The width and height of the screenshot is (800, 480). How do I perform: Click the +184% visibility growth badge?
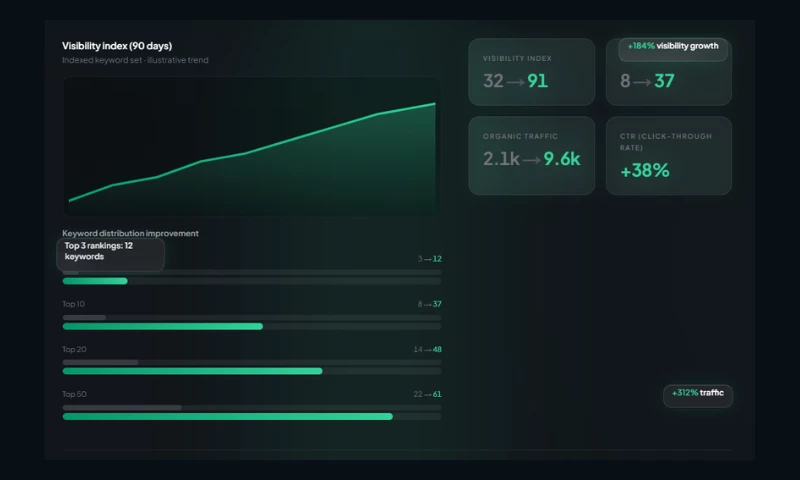coord(673,49)
